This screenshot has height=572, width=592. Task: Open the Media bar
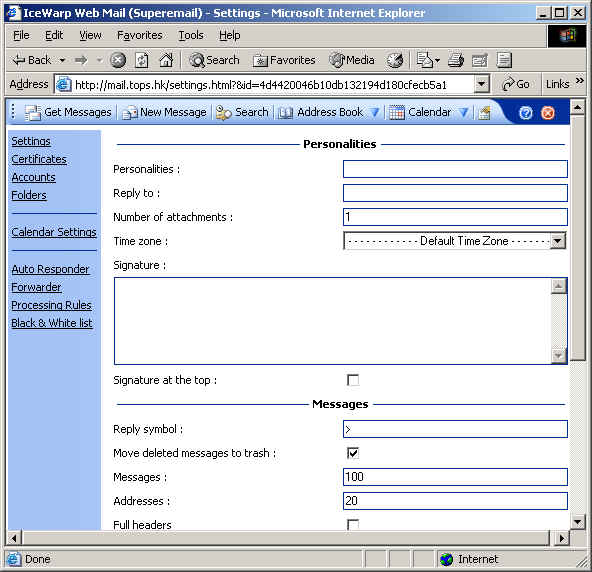[x=352, y=60]
